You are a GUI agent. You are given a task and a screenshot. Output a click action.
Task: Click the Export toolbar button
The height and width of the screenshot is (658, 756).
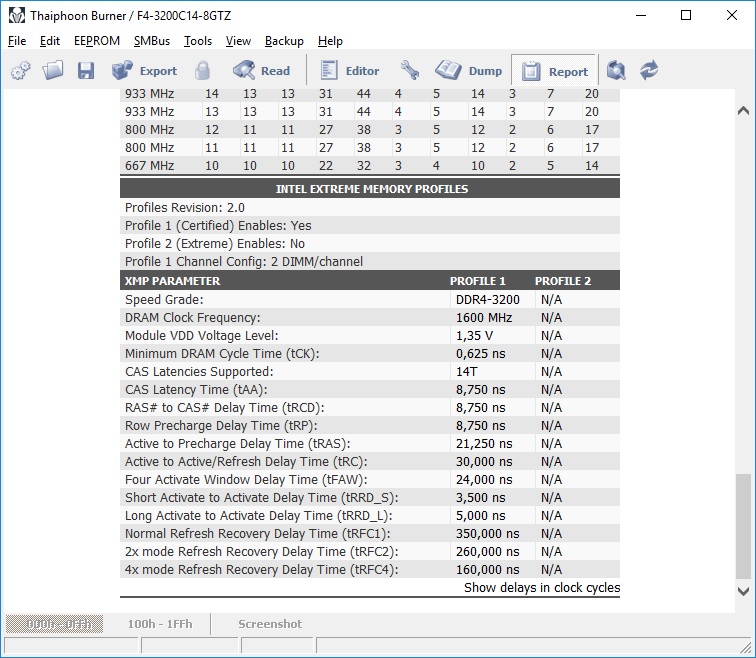pyautogui.click(x=144, y=71)
